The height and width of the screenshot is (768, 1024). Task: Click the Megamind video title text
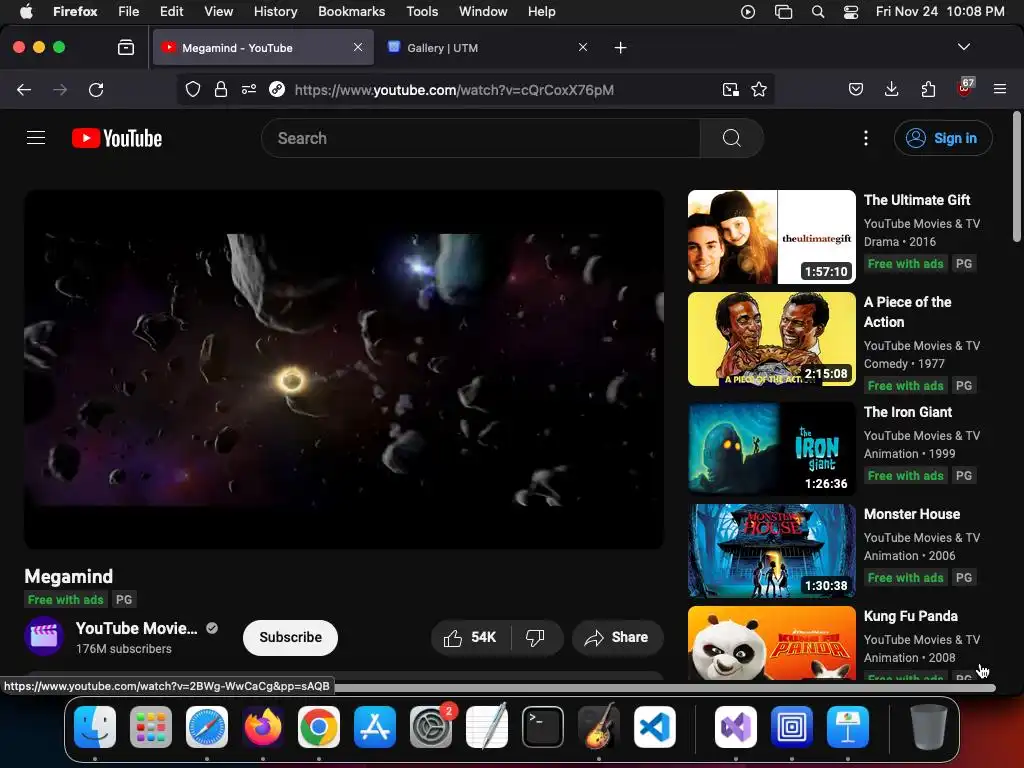[69, 576]
